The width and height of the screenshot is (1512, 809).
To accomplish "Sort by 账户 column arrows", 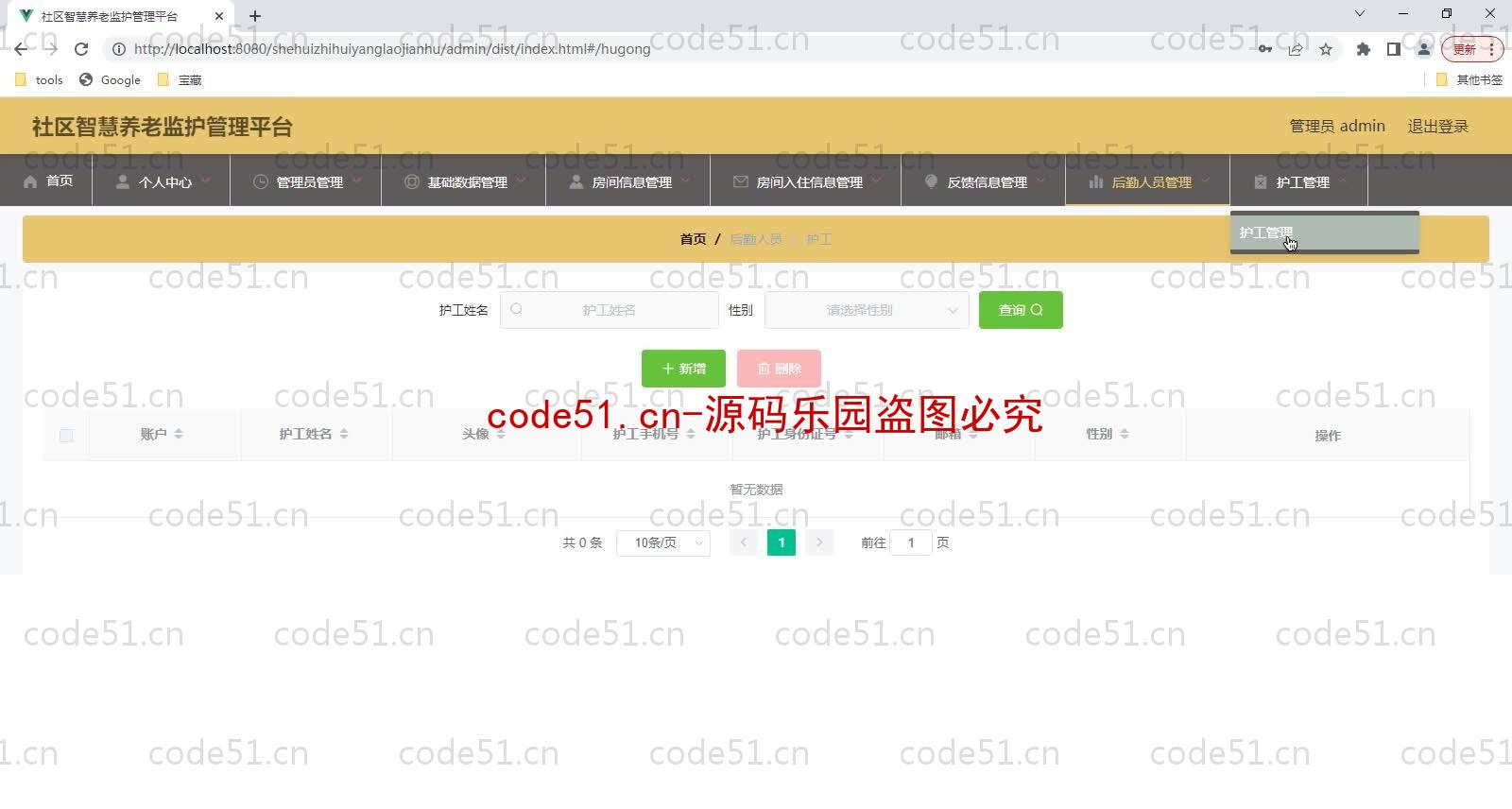I will coord(179,434).
